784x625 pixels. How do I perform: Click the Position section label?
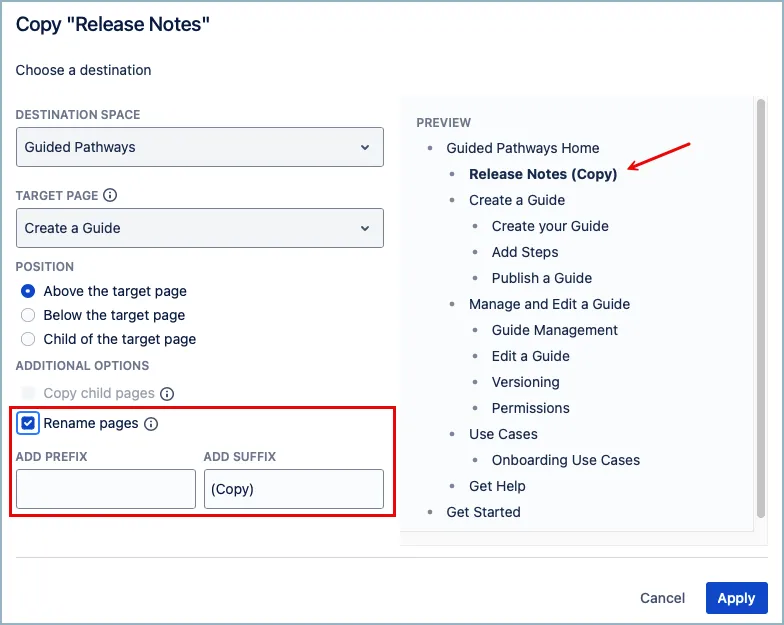[x=44, y=266]
